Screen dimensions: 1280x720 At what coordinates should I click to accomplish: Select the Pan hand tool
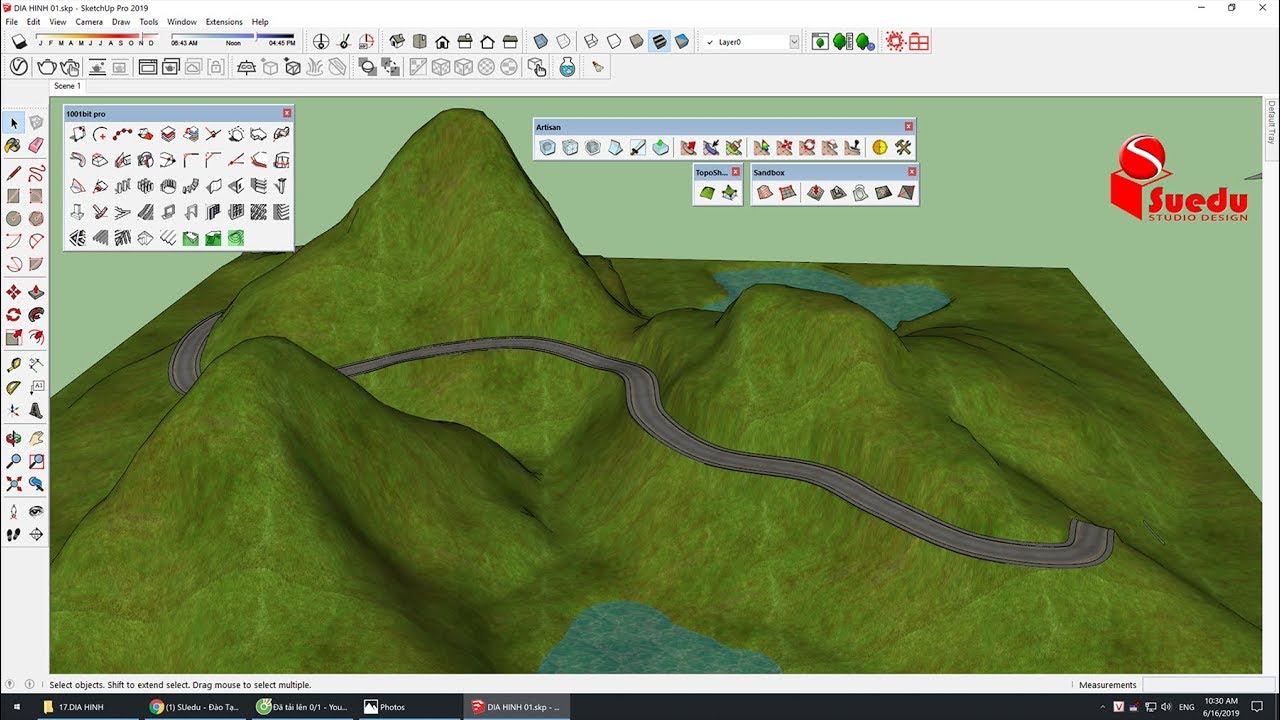36,438
